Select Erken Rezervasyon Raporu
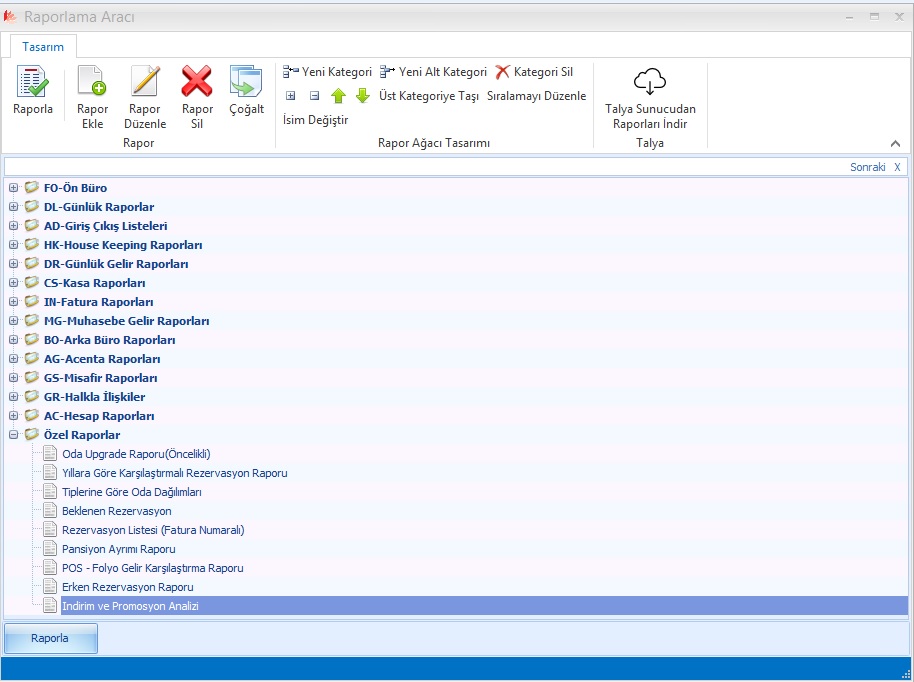The height and width of the screenshot is (682, 914). [128, 587]
